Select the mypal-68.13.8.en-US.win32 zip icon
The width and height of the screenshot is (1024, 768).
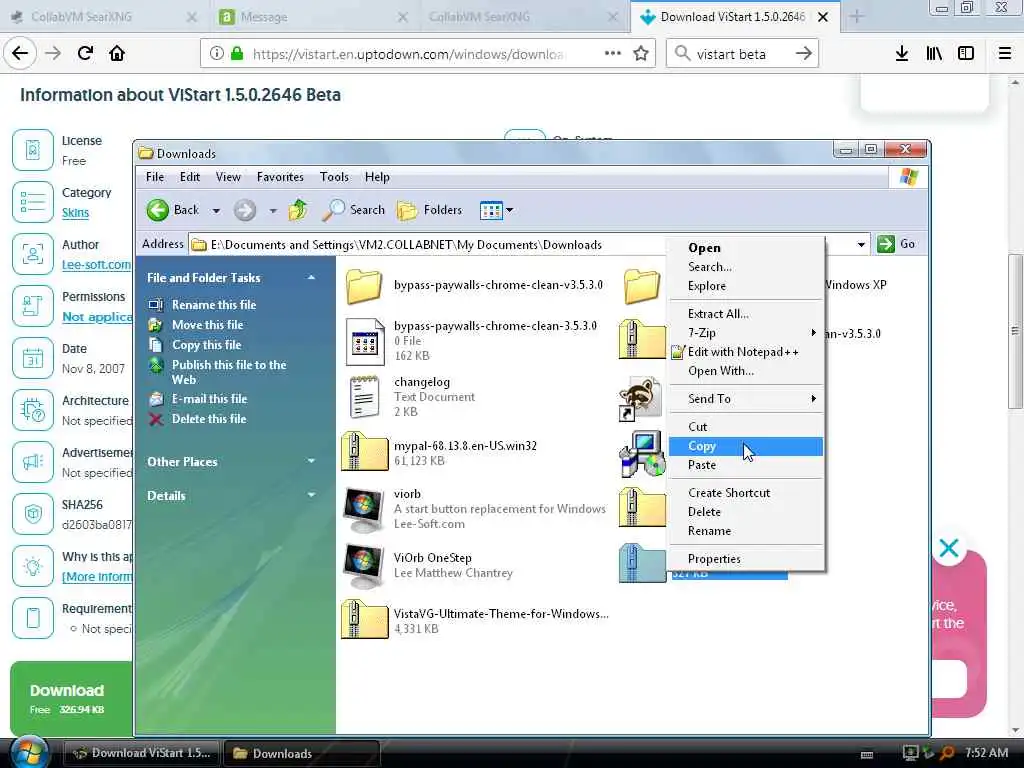[364, 452]
